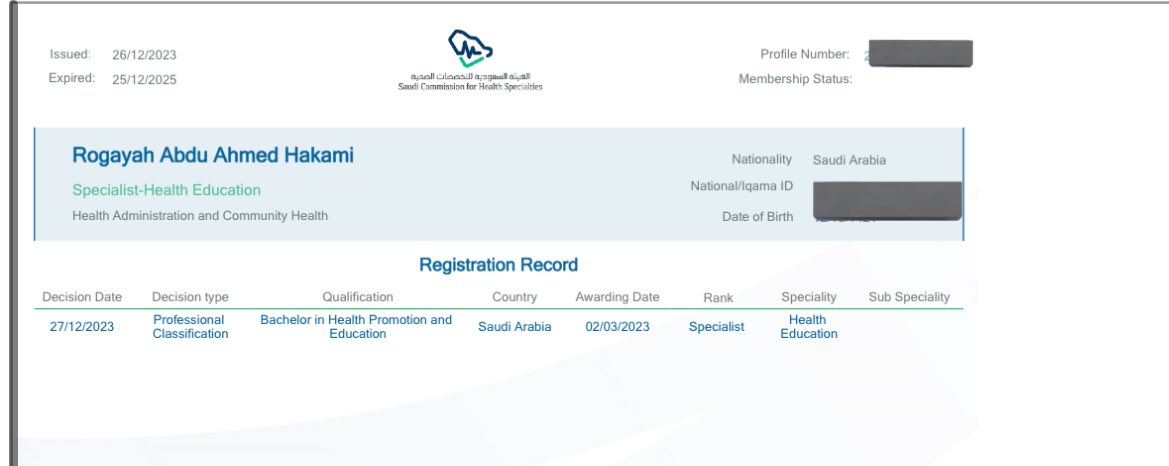Click 'Specialist-Health Education' title text
The height and width of the screenshot is (466, 1169).
[166, 190]
